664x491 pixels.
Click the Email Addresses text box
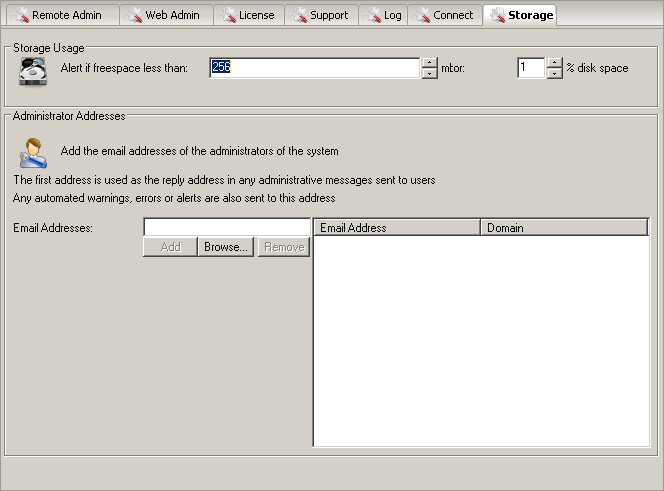tap(226, 228)
